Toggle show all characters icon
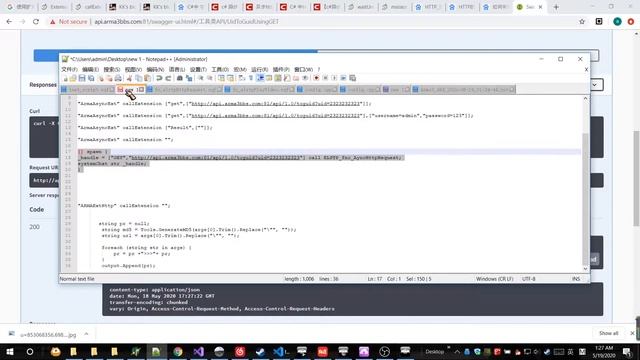The image size is (640, 360). click(x=251, y=78)
